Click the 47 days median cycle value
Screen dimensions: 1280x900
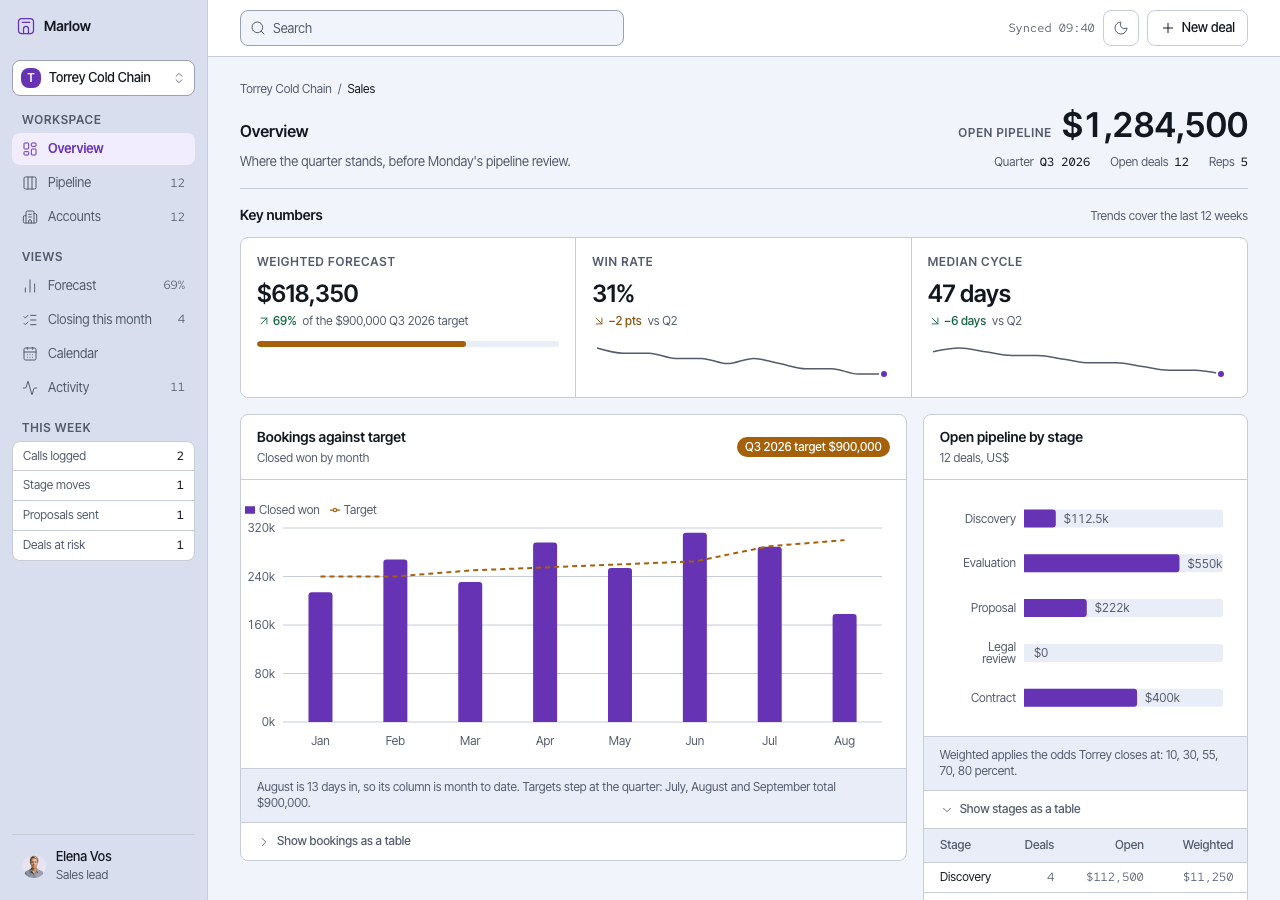(969, 294)
